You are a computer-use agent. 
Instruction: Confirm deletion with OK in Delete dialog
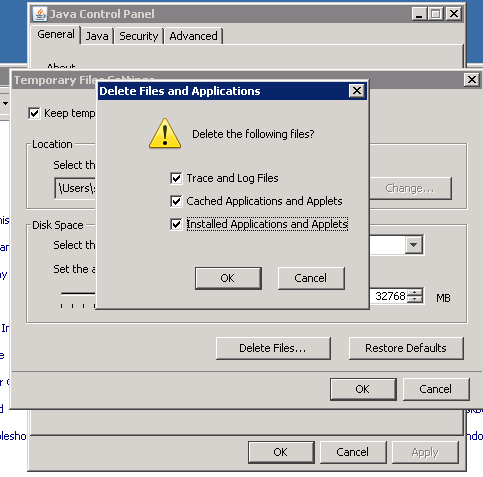click(228, 278)
